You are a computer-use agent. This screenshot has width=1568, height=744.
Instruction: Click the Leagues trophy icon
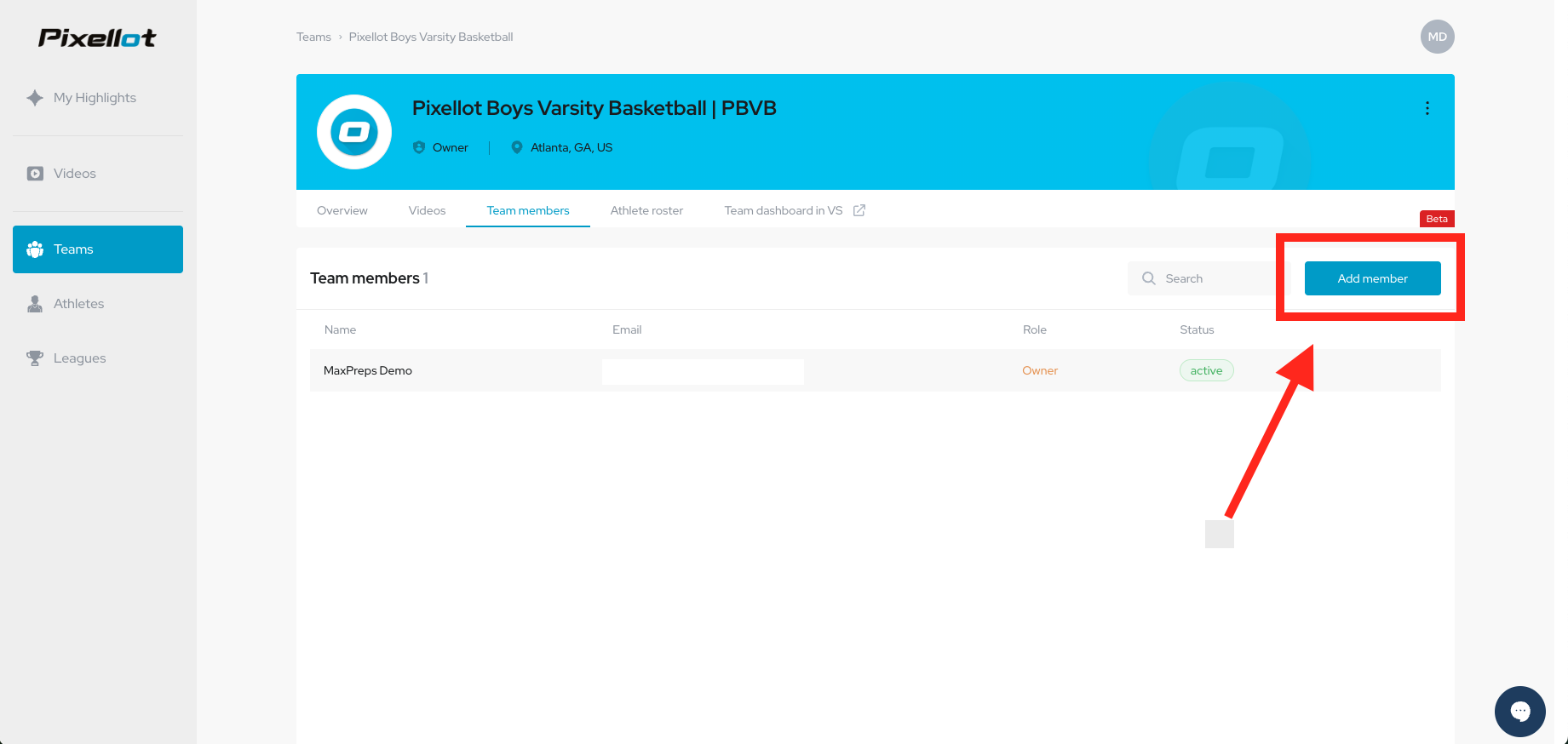click(x=35, y=358)
